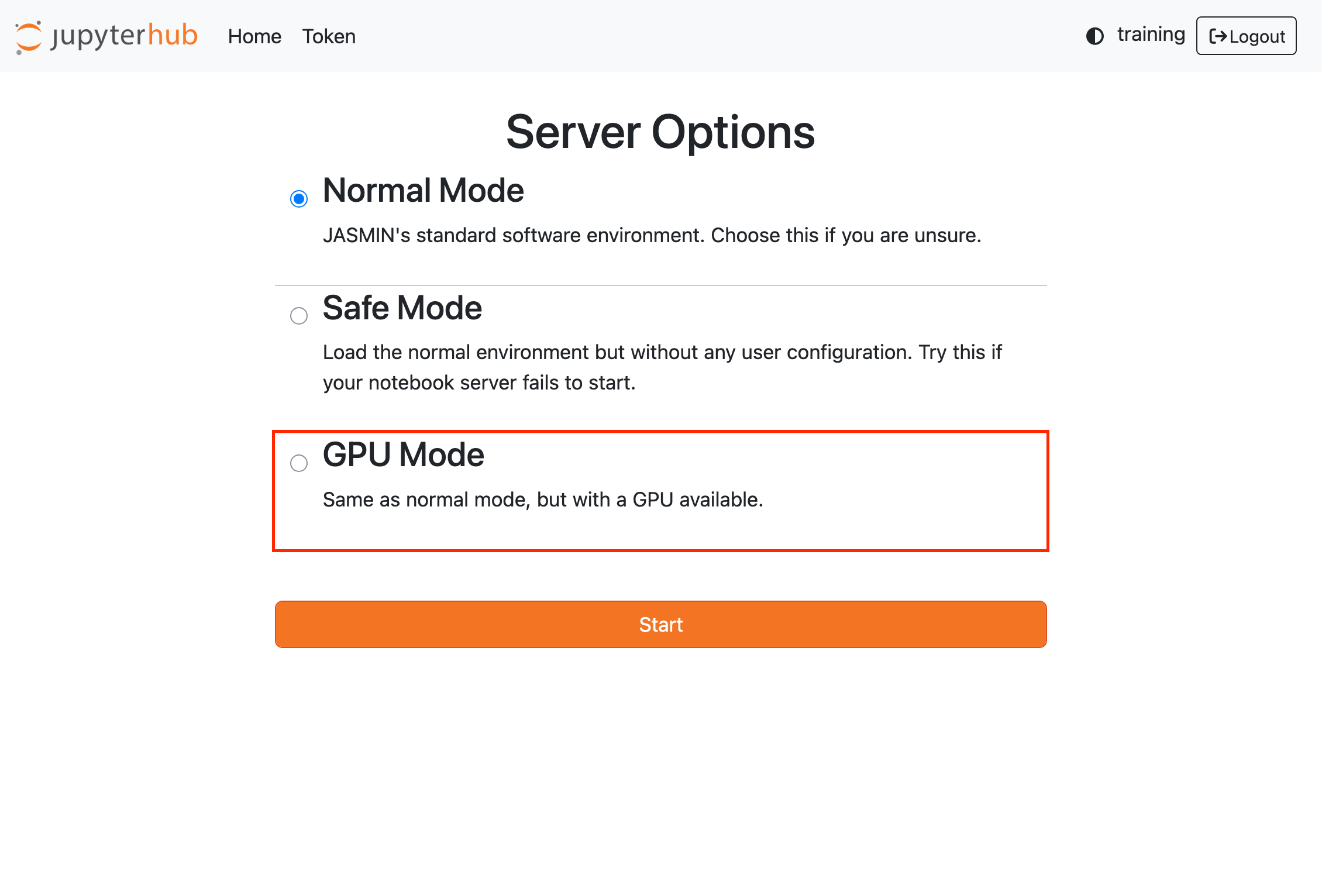Click the logout arrow icon
The height and width of the screenshot is (896, 1322).
tap(1218, 36)
